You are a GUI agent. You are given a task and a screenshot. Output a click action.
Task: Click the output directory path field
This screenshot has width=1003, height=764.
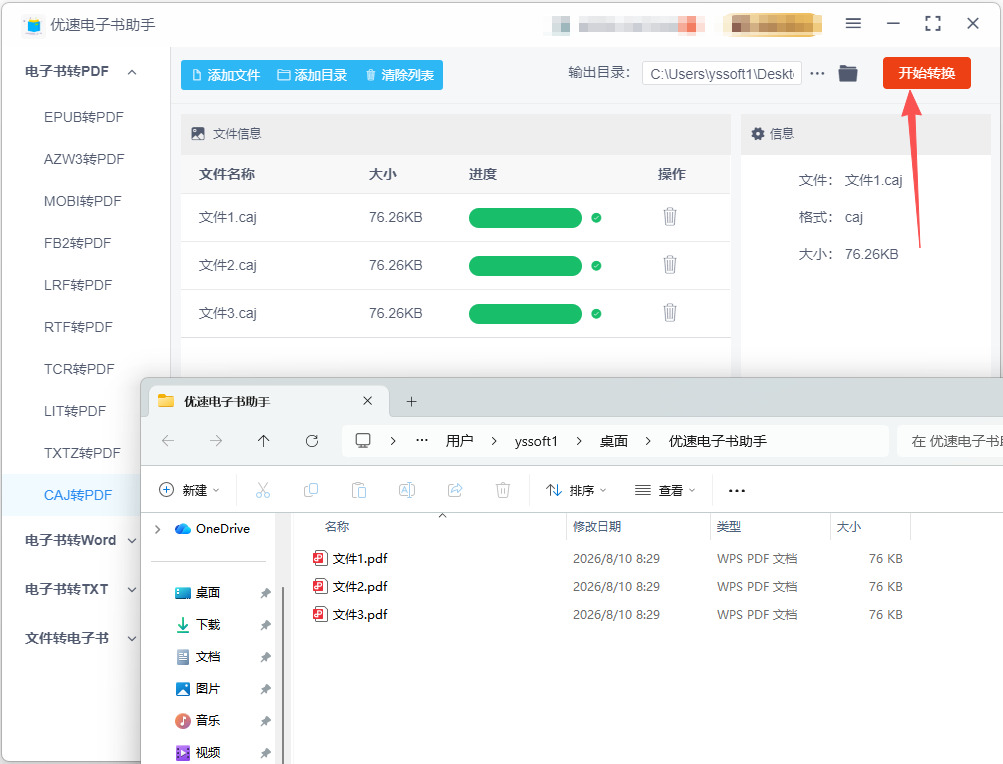click(722, 74)
